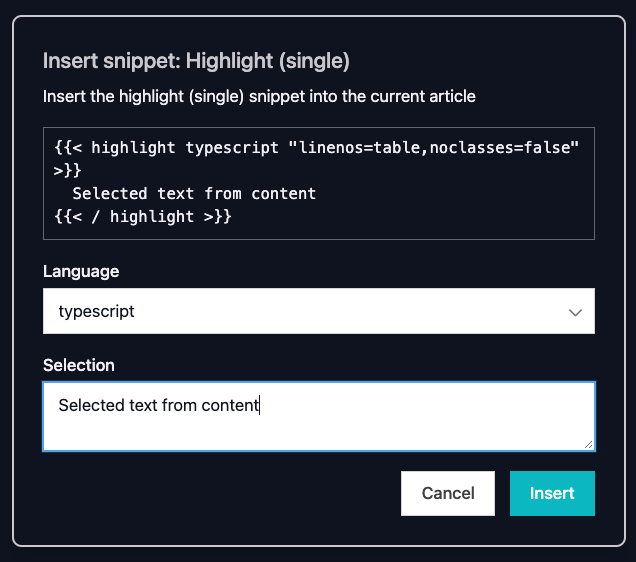Click empty space after the Selection field text
Viewport: 636px width, 562px height.
coord(420,405)
